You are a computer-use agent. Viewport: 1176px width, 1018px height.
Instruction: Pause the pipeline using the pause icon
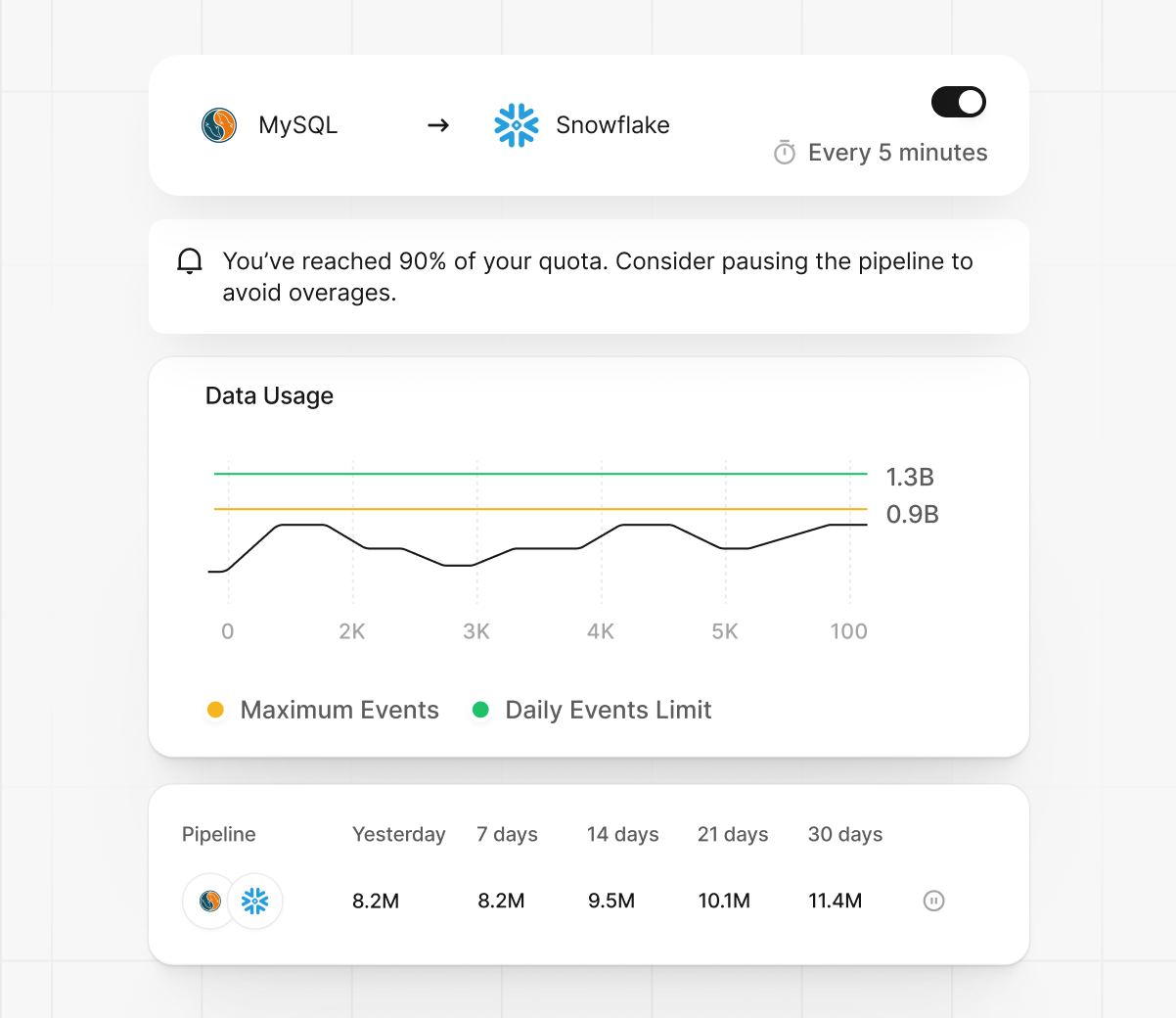pyautogui.click(x=933, y=901)
